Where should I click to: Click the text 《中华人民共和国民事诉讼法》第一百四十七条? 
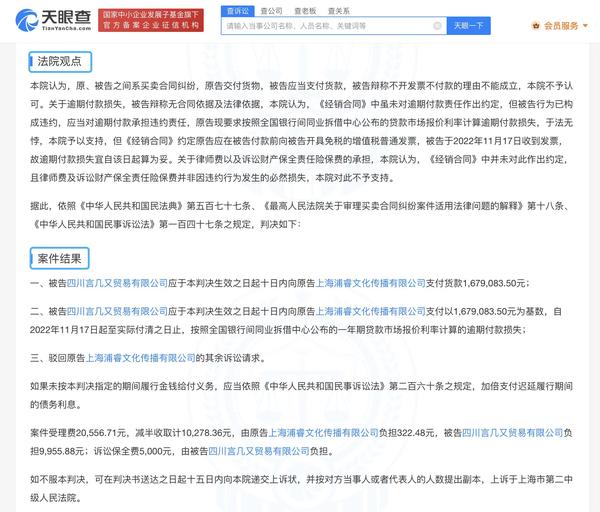[127, 224]
